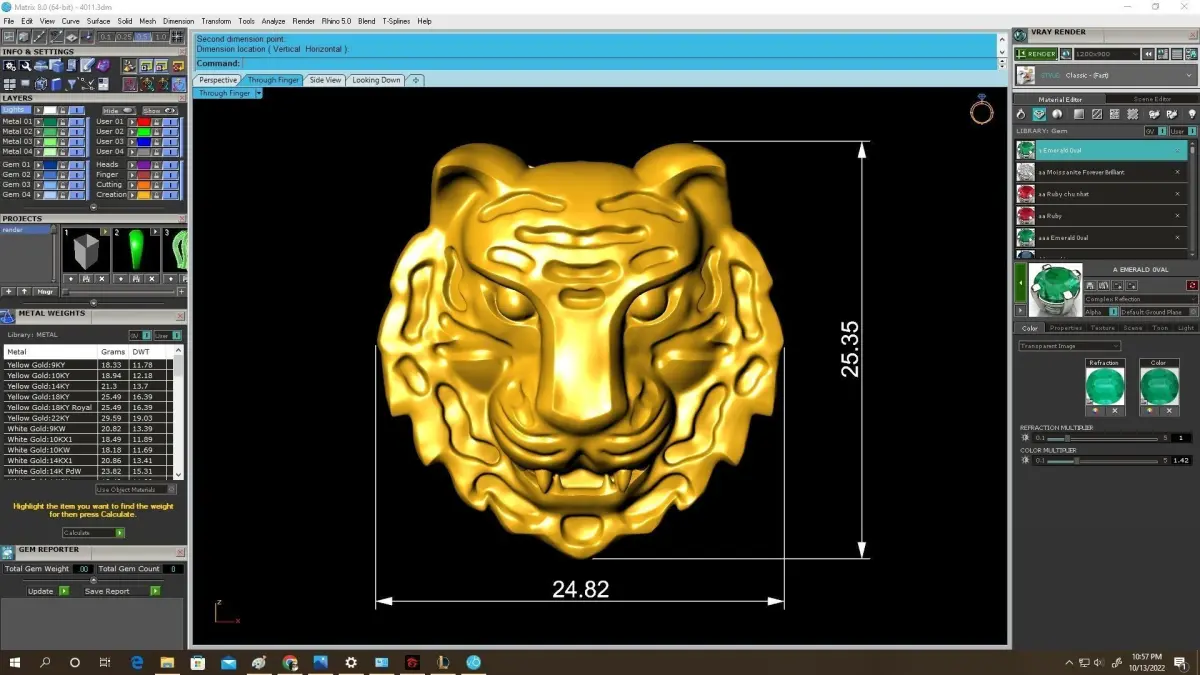Select the 0.5 snap value button
Screen dimensions: 1200x675
click(143, 37)
